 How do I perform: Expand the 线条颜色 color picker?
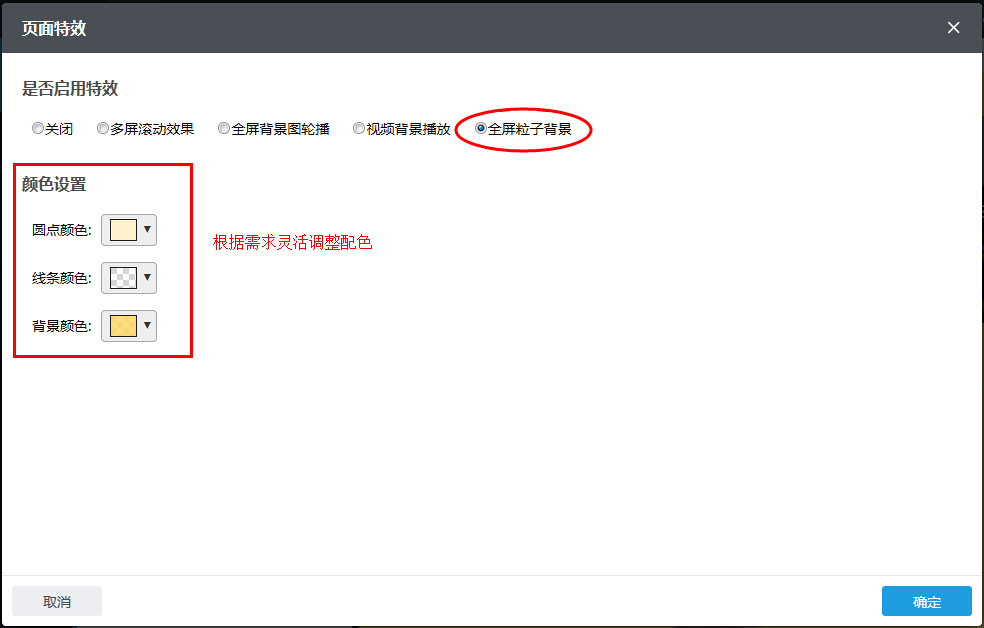click(148, 277)
